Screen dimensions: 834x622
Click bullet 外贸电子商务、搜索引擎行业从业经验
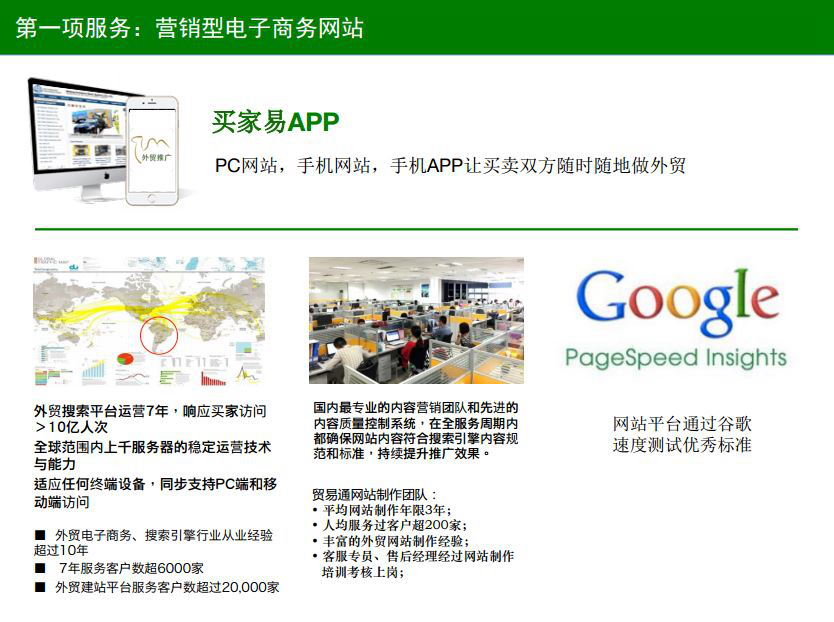164,535
